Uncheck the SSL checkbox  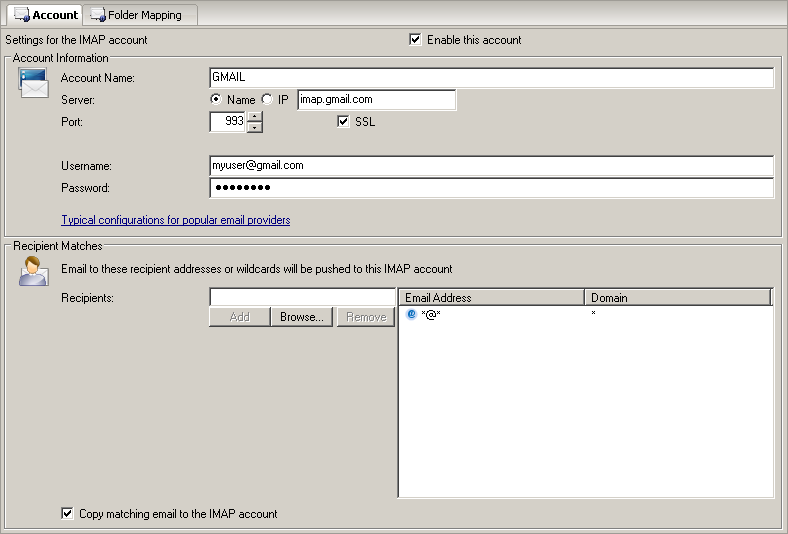[344, 122]
